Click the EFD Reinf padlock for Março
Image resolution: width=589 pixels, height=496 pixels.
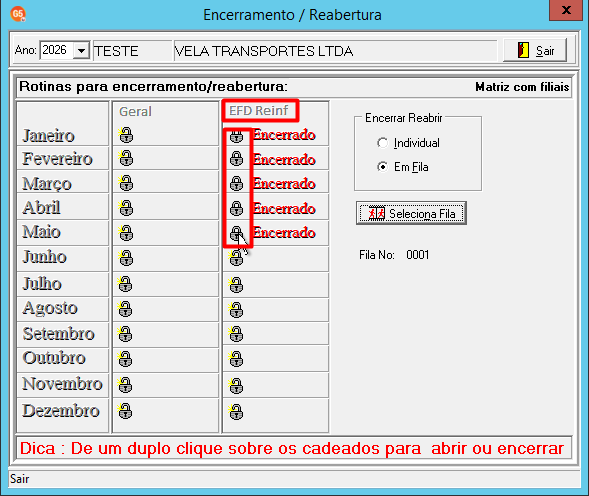pos(236,183)
